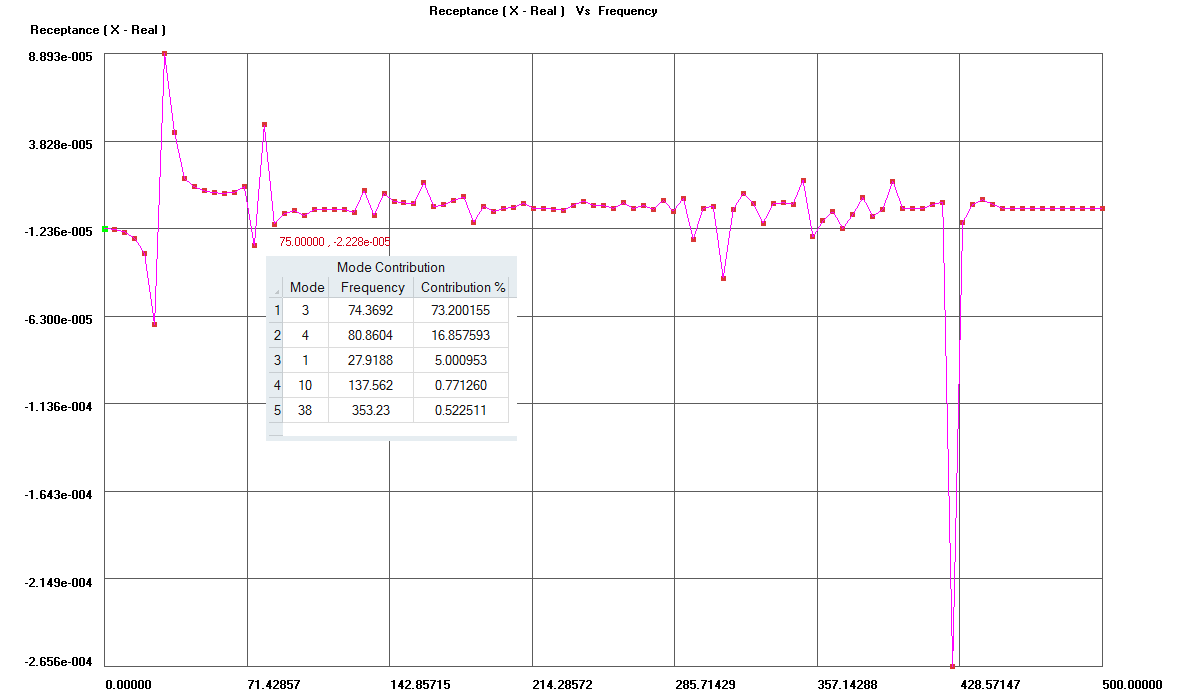Click the contribution cell 16.857593
Image resolution: width=1192 pixels, height=700 pixels.
tap(462, 336)
